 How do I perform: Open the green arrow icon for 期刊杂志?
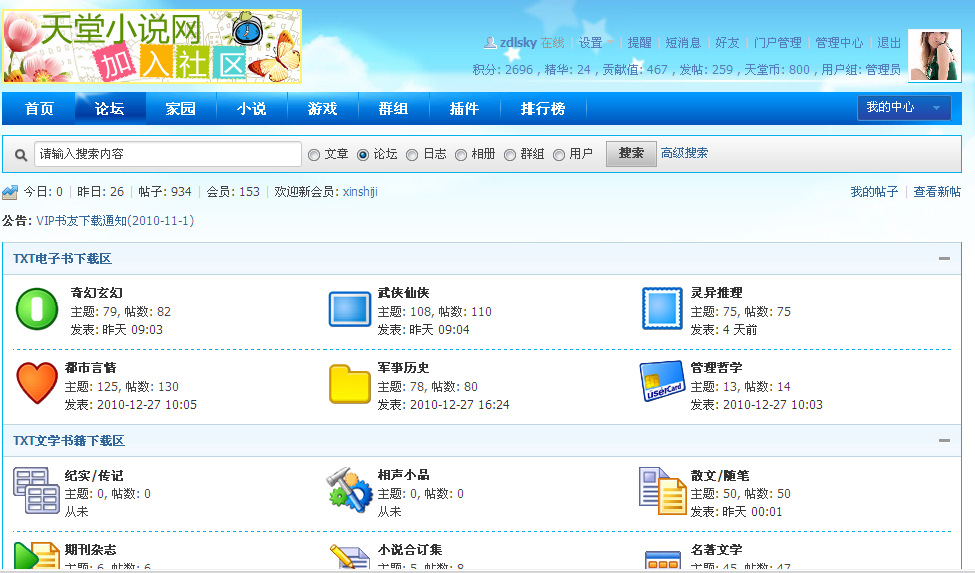pyautogui.click(x=37, y=556)
